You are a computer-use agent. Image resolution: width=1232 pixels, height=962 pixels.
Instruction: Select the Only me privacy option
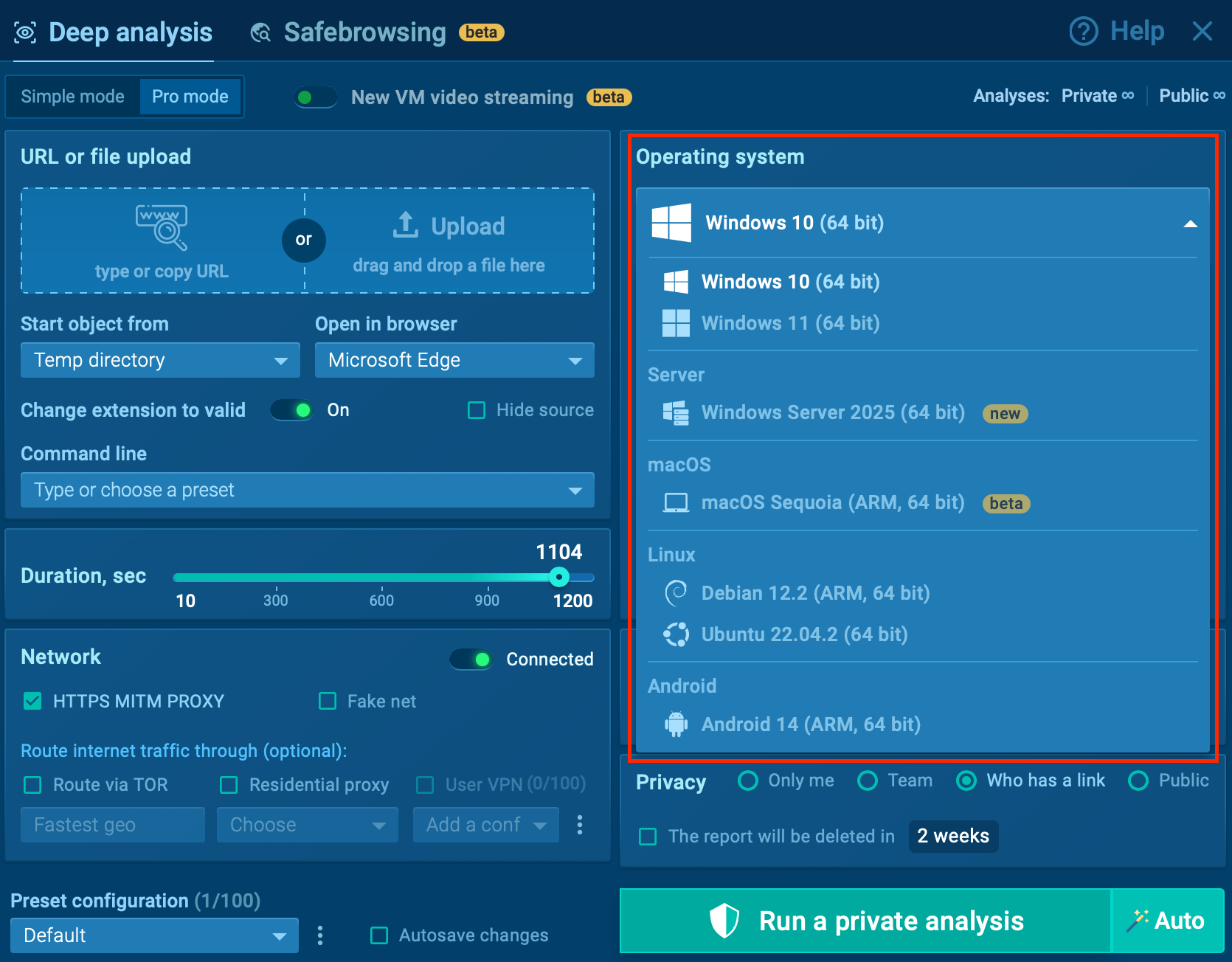tap(748, 781)
